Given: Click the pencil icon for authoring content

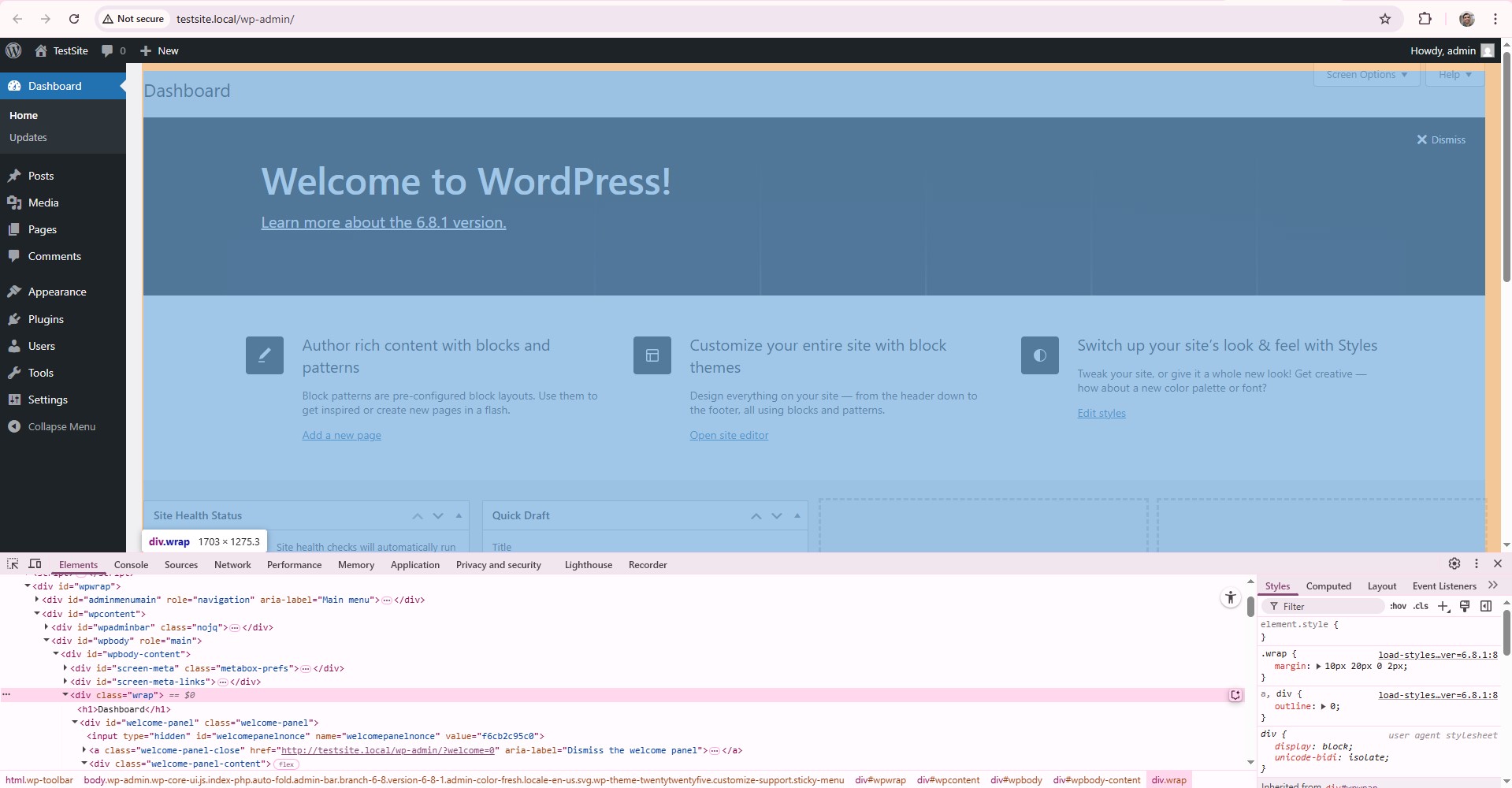Looking at the screenshot, I should 265,355.
